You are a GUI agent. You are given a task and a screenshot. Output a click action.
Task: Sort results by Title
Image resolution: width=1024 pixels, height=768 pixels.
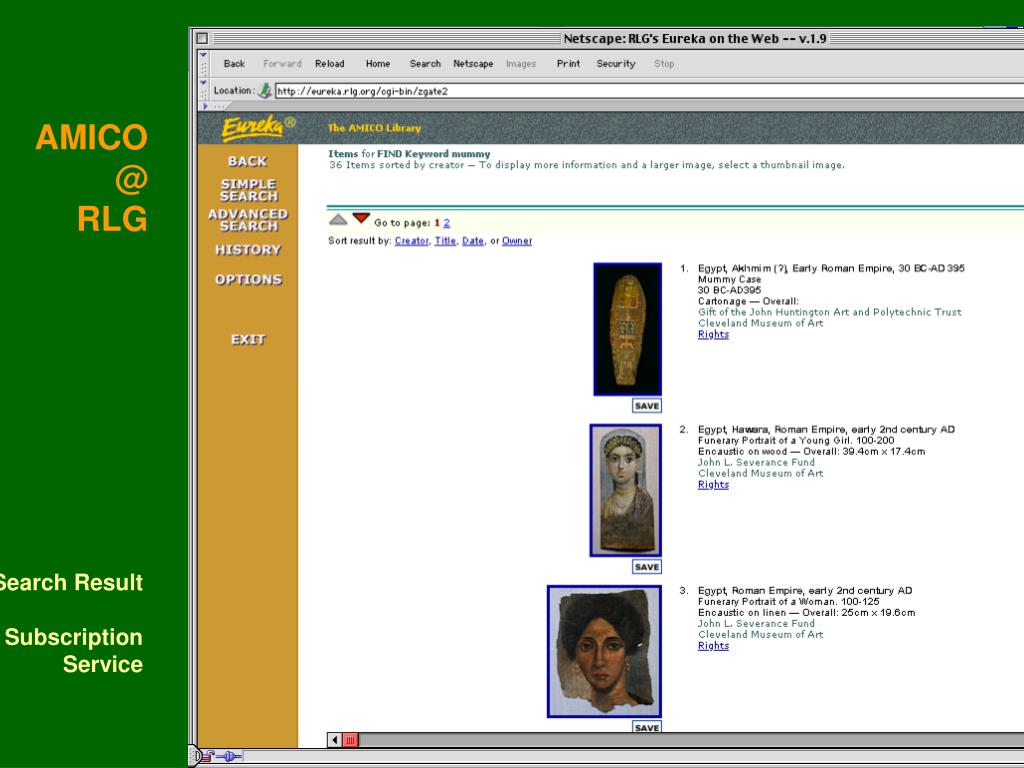click(445, 241)
